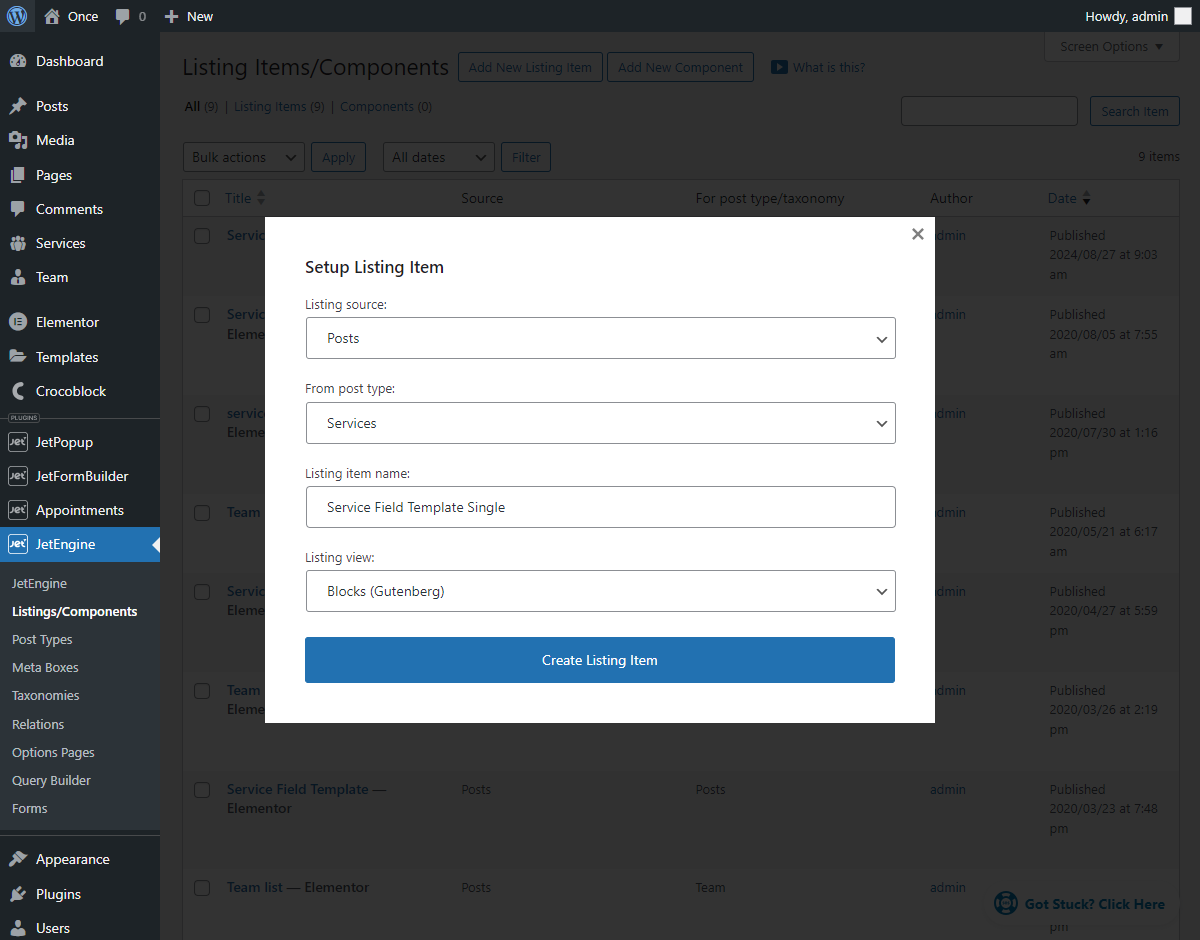This screenshot has width=1200, height=940.
Task: Open the Listing view dropdown
Action: click(600, 591)
